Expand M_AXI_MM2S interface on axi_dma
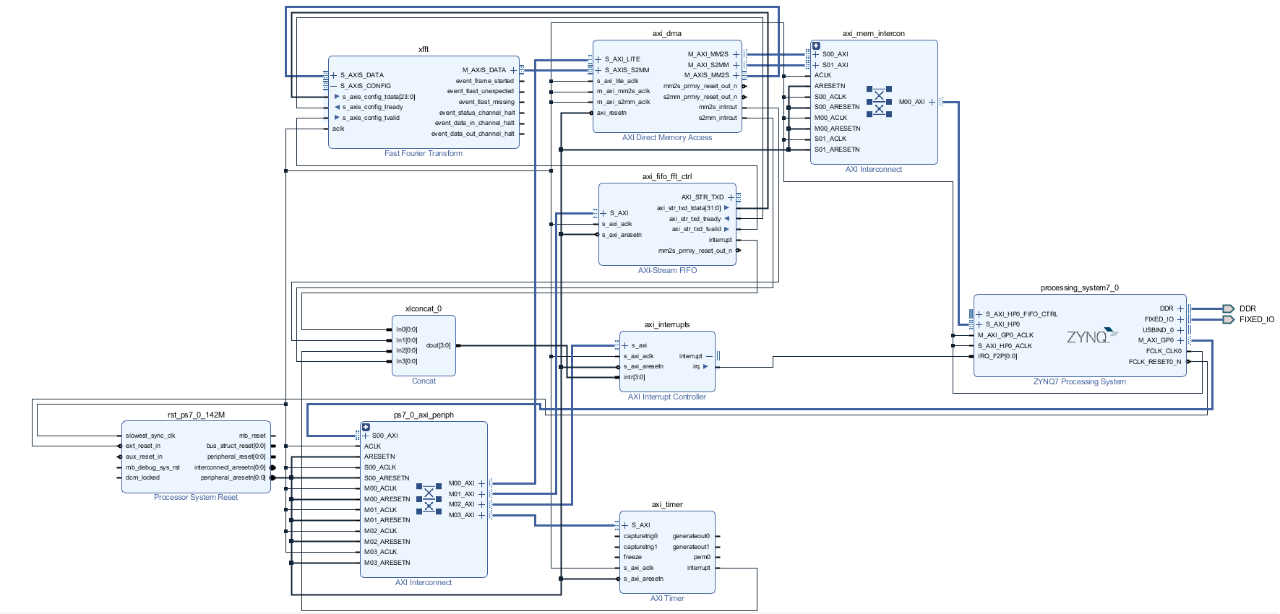 point(736,54)
